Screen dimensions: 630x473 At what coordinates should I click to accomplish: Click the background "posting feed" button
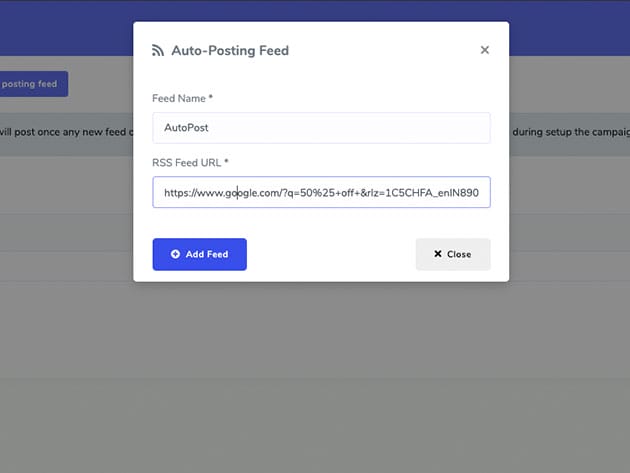(x=34, y=84)
